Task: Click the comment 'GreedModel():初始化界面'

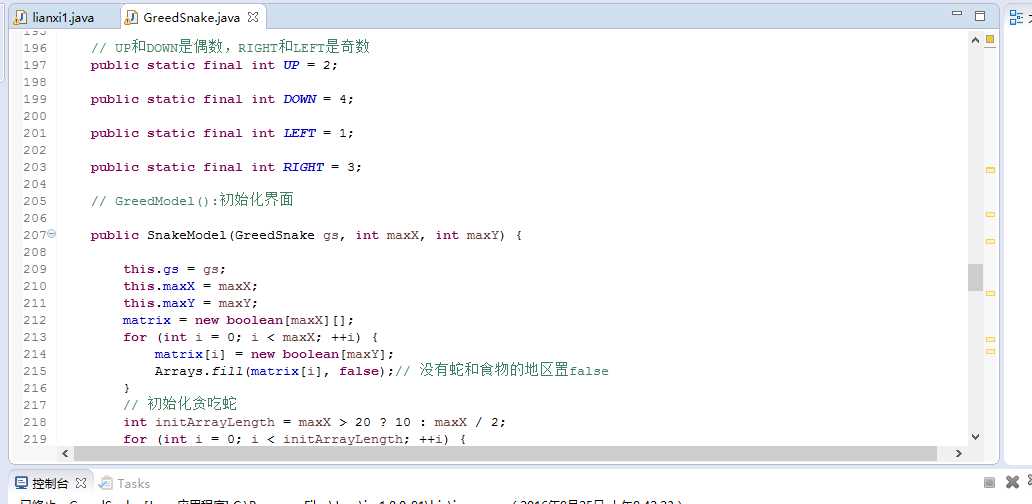Action: click(x=204, y=201)
